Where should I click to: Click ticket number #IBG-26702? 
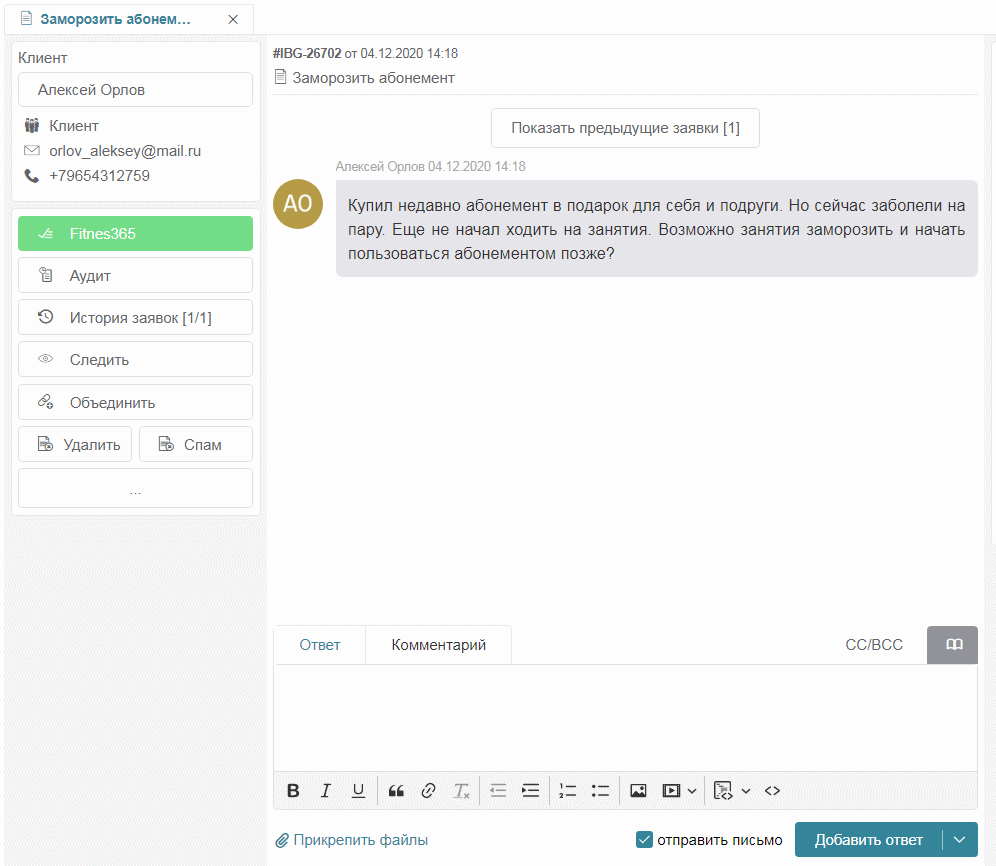pos(307,53)
